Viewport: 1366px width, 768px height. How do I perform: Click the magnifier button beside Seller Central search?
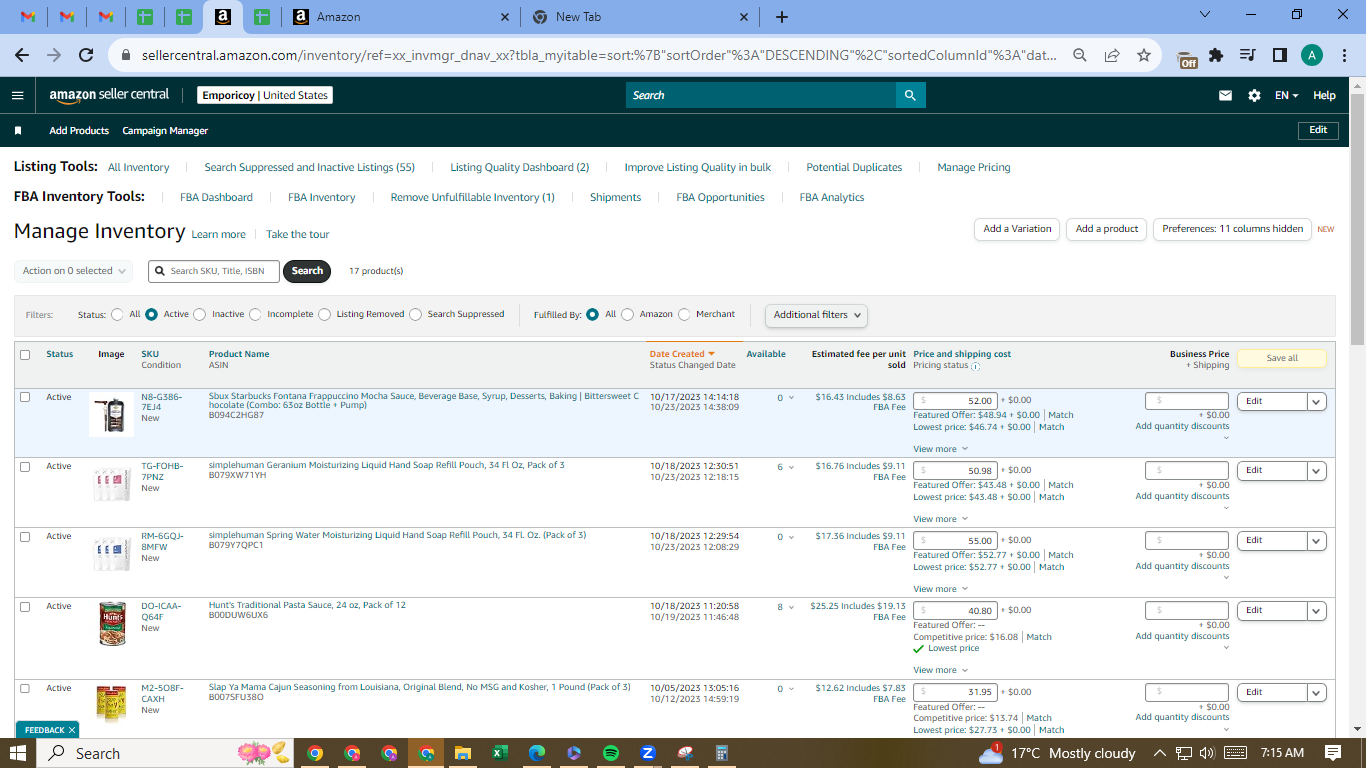tap(910, 95)
